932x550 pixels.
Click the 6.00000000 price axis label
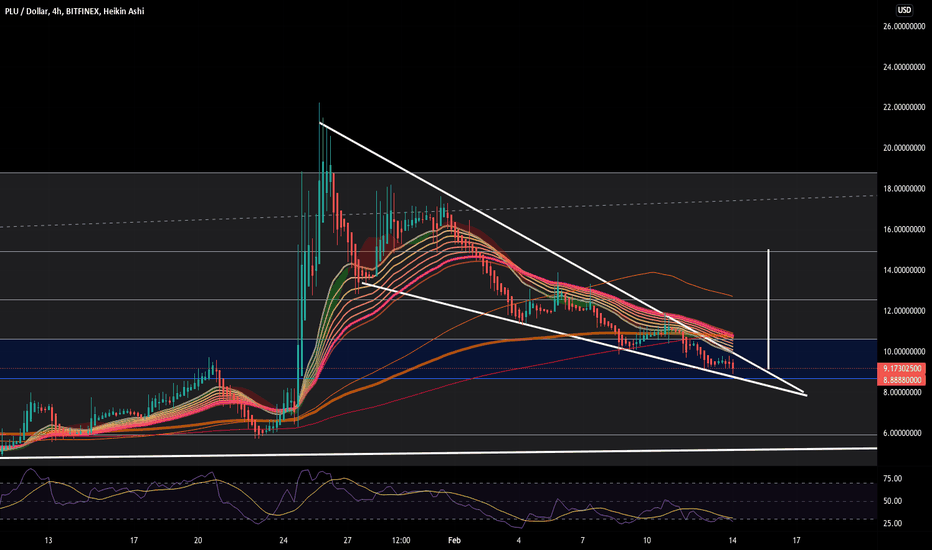coord(903,433)
